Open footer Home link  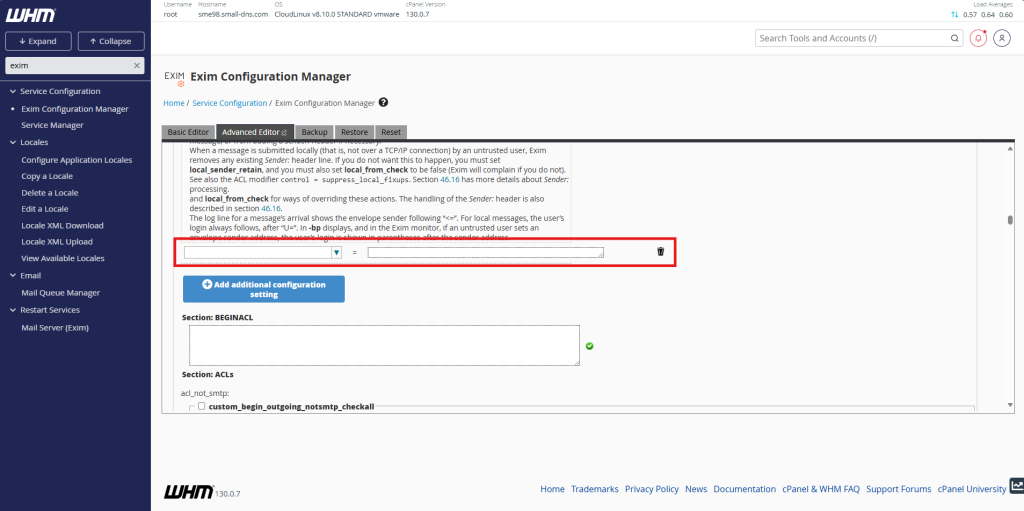tap(552, 489)
